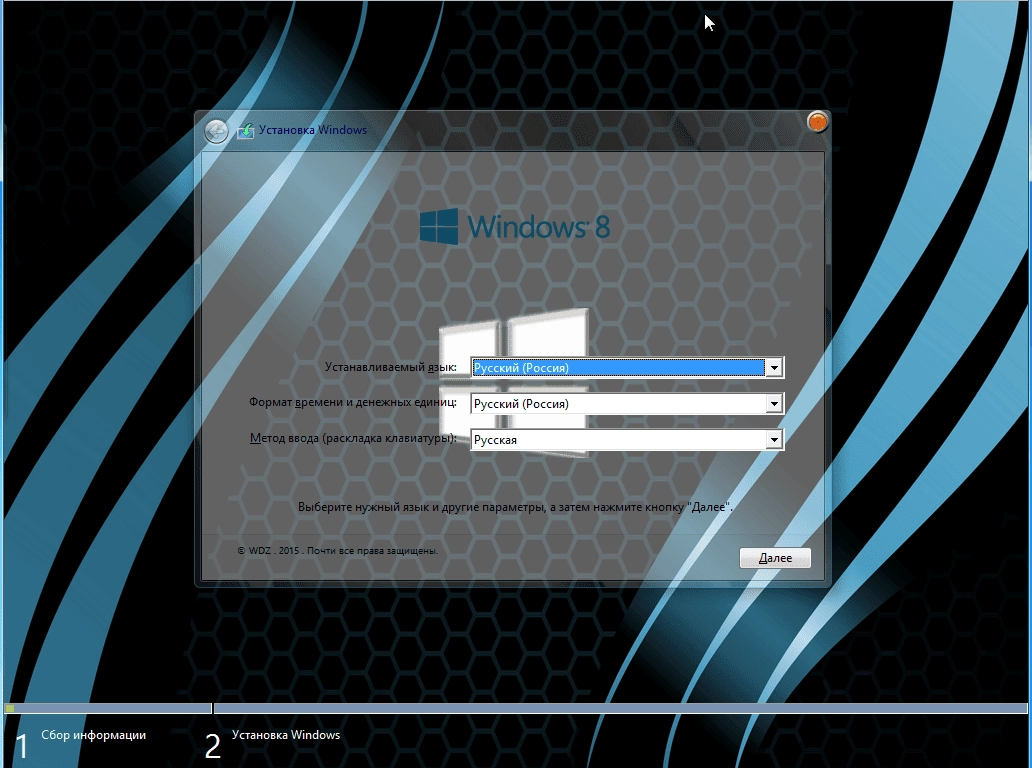Viewport: 1032px width, 768px height.
Task: Click the WDZ 2015 copyright text
Action: (x=337, y=551)
